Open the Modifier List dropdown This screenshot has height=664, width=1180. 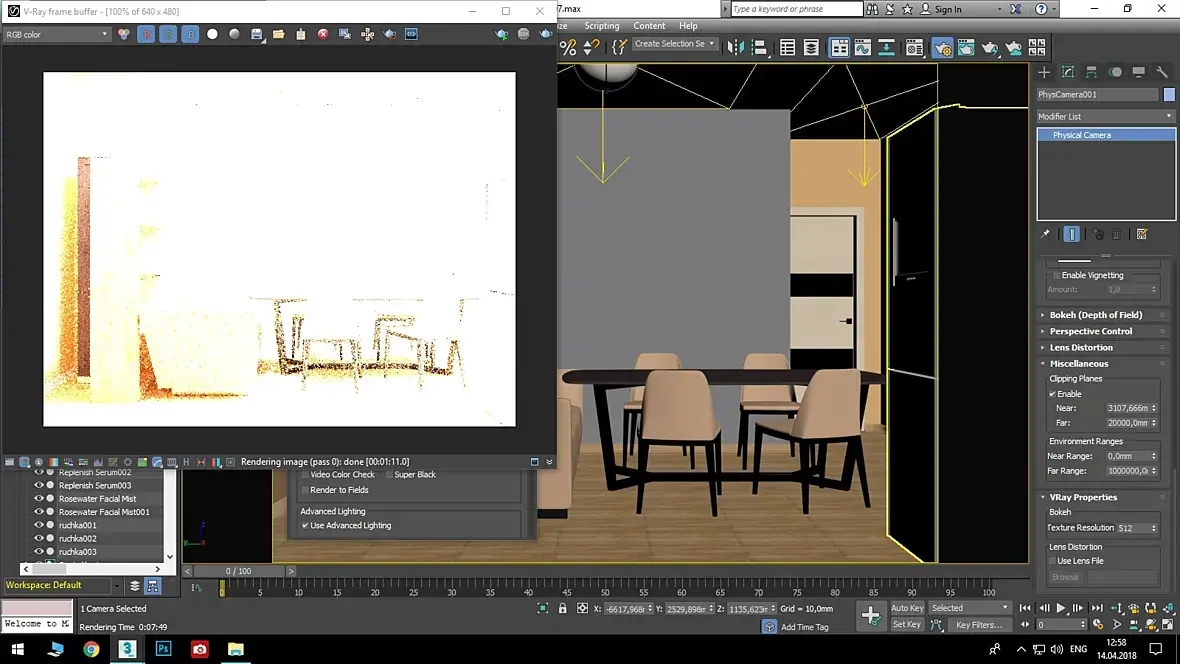tap(1105, 116)
